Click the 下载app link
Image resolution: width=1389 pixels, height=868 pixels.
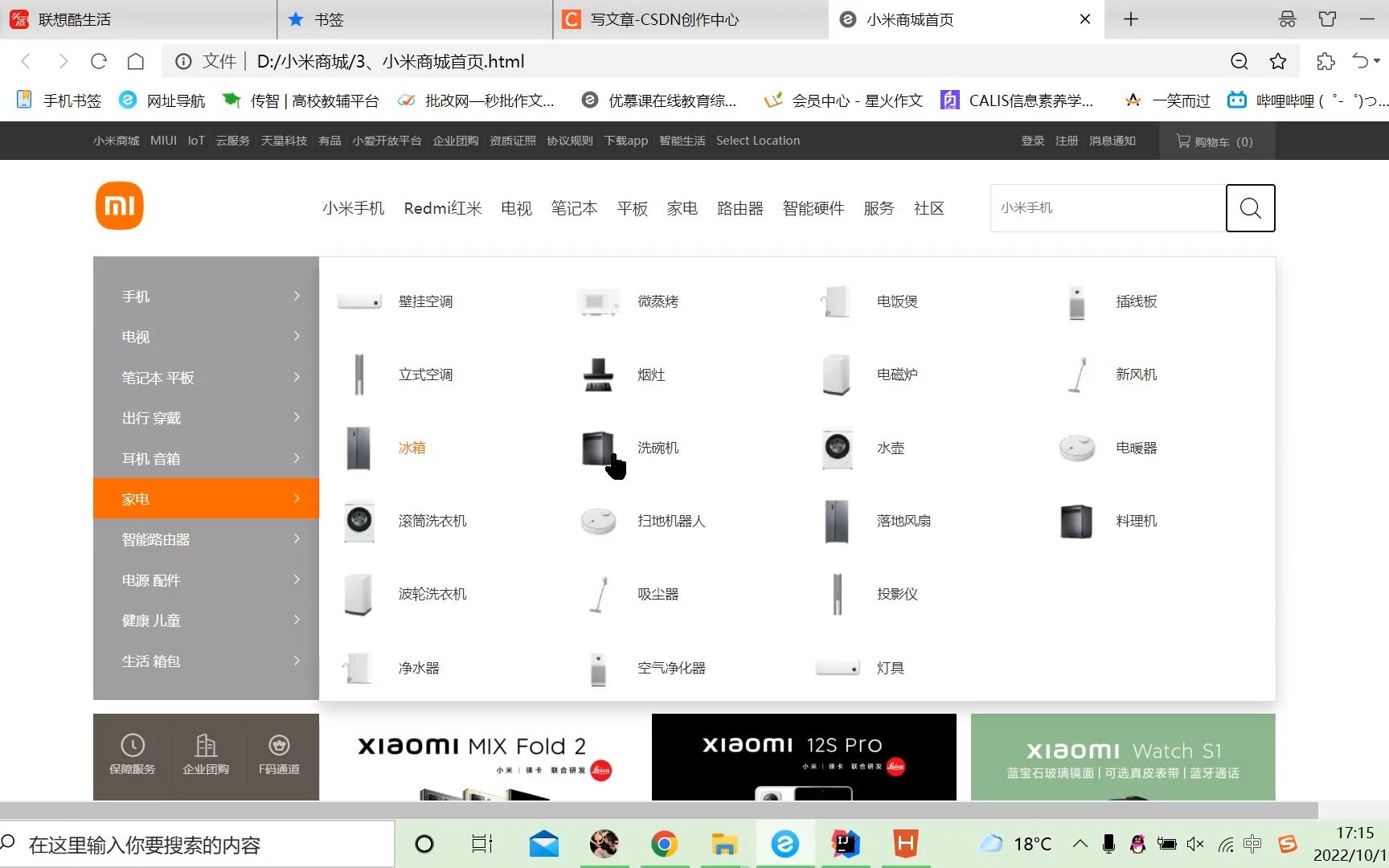626,141
